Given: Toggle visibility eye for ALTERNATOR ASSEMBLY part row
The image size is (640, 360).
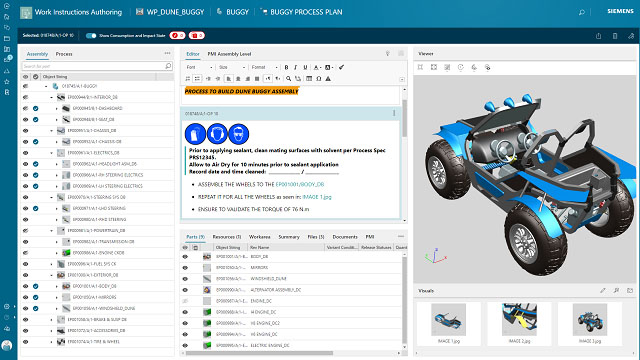Looking at the screenshot, I should (x=185, y=290).
